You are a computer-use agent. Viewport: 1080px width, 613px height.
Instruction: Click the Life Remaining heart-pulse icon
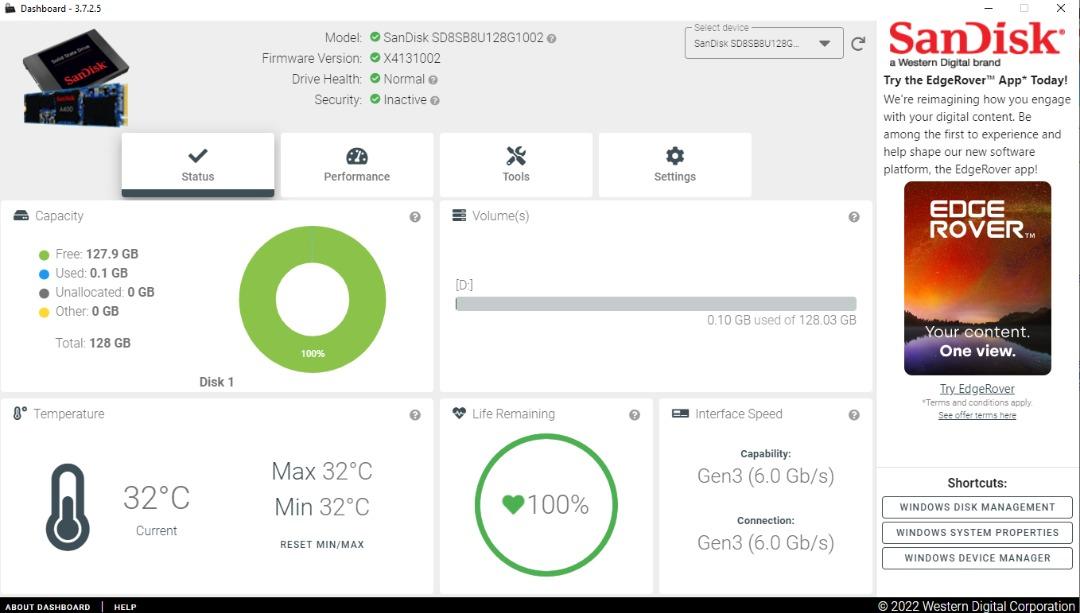pyautogui.click(x=459, y=413)
